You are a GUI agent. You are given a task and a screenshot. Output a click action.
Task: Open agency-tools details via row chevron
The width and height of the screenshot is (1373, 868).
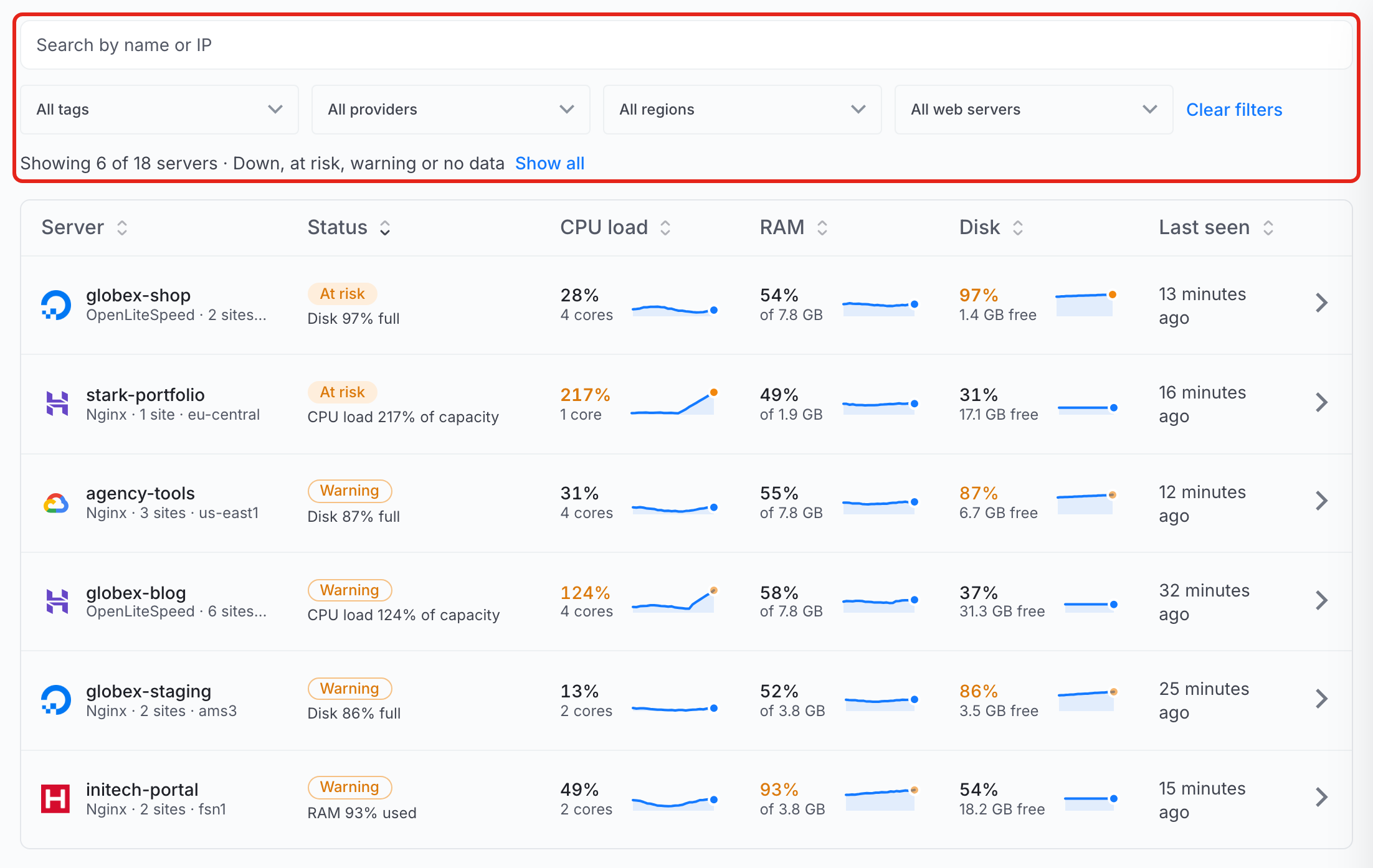(1321, 501)
